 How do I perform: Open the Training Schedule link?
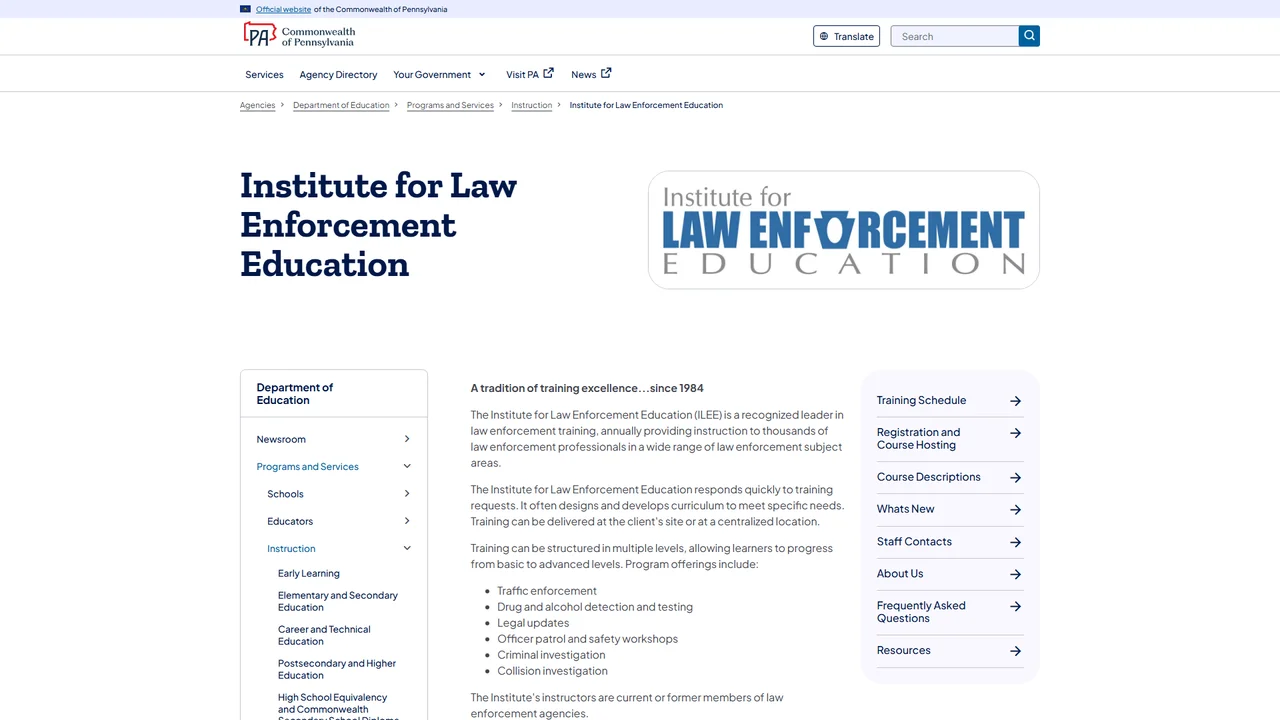pos(921,401)
